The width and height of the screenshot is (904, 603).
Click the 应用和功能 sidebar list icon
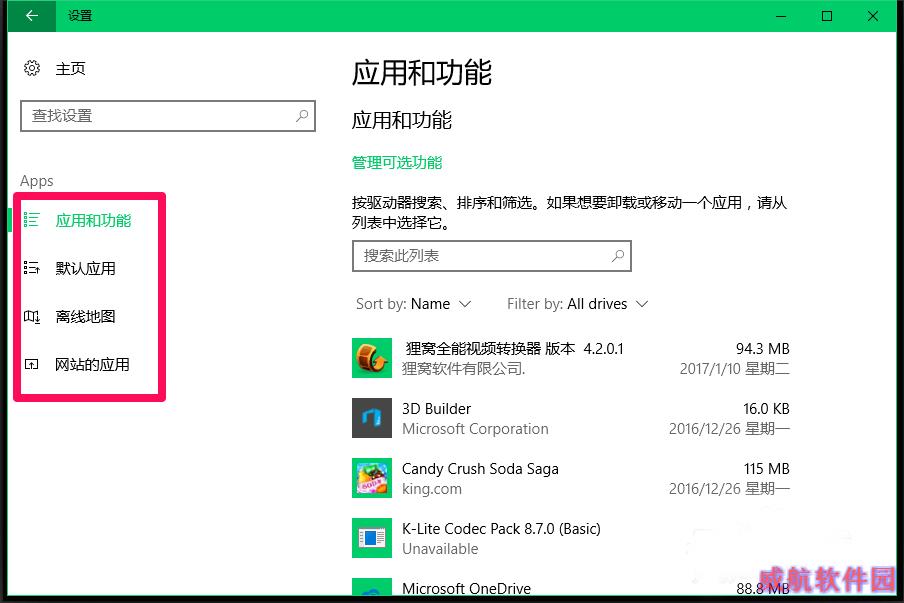[x=32, y=220]
